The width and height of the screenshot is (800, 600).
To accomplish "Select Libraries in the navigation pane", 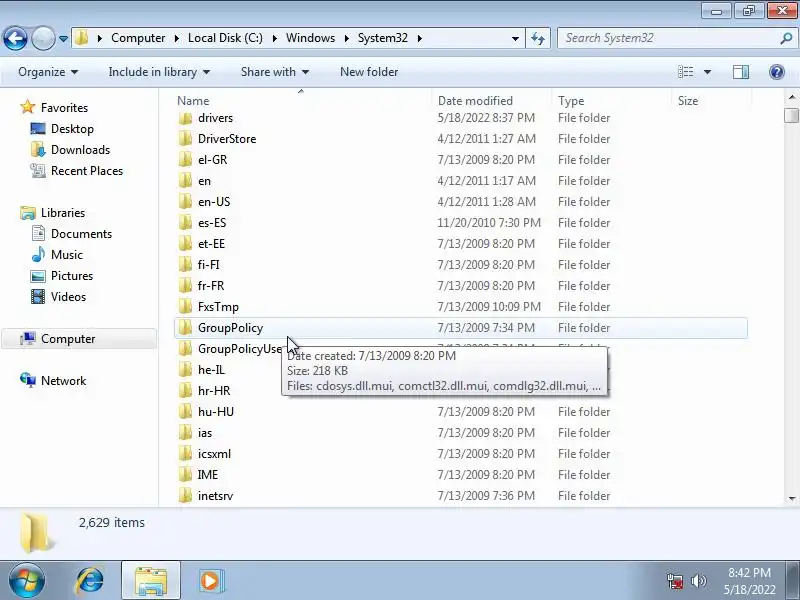I will click(x=63, y=213).
